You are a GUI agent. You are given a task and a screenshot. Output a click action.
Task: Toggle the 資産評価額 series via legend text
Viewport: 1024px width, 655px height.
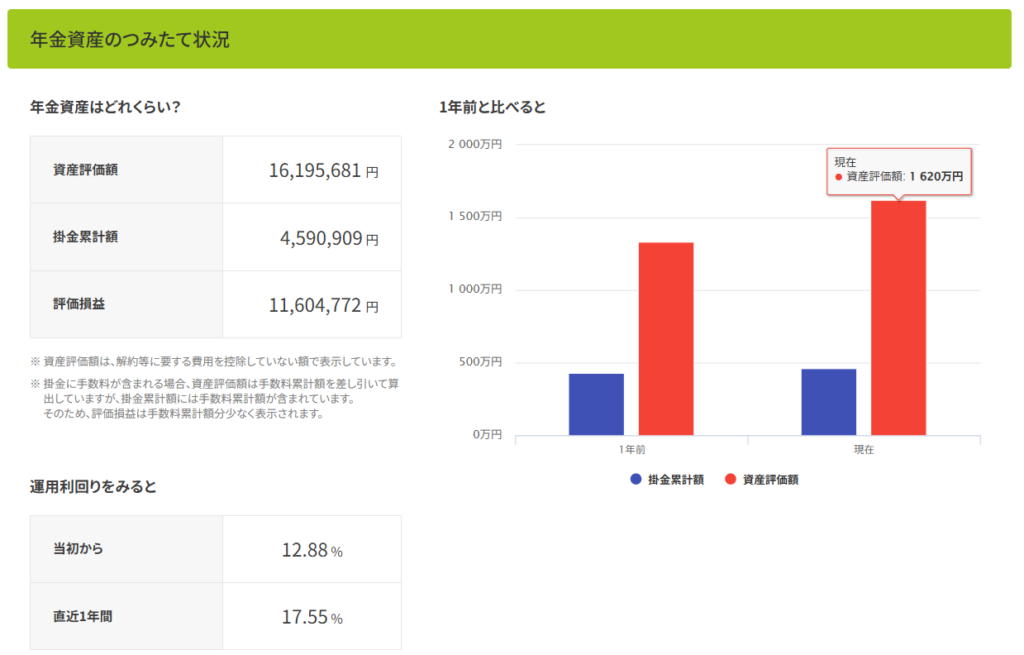click(x=770, y=480)
